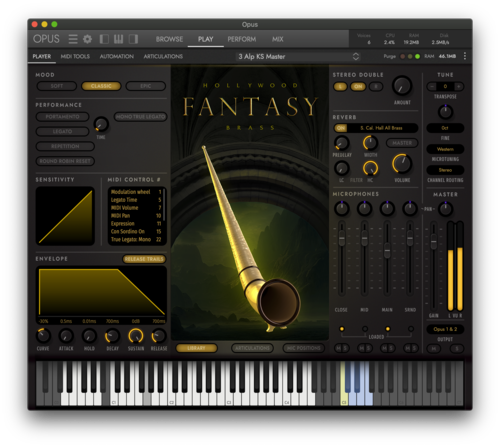
Task: Open the Opus hamburger main menu
Action: (x=73, y=39)
